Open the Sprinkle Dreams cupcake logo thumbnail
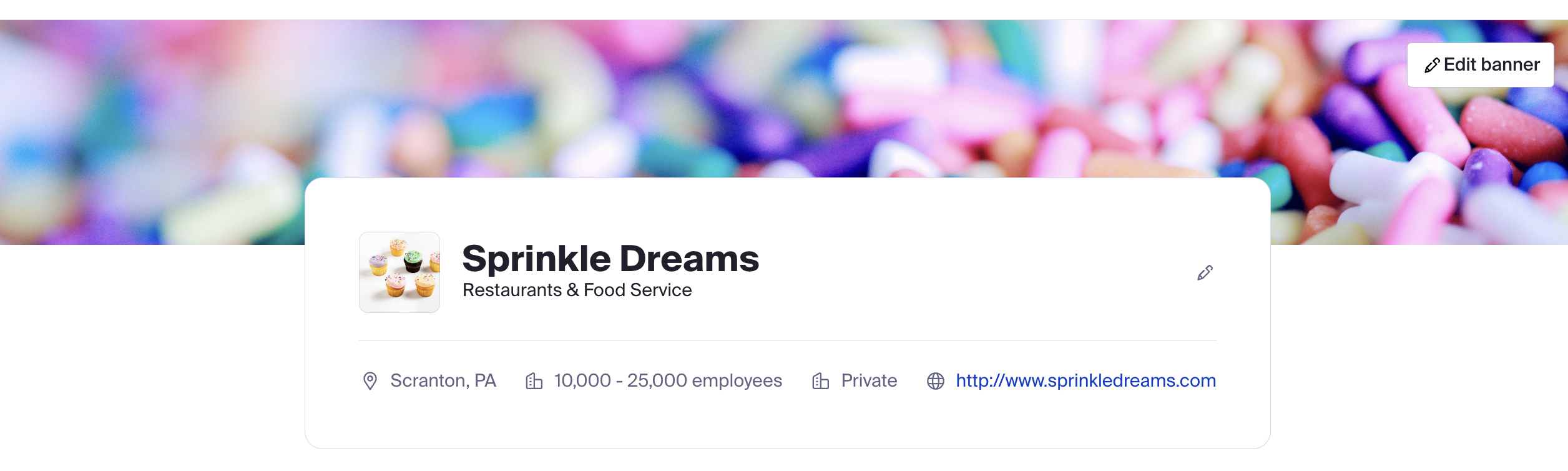The image size is (1568, 471). [399, 272]
